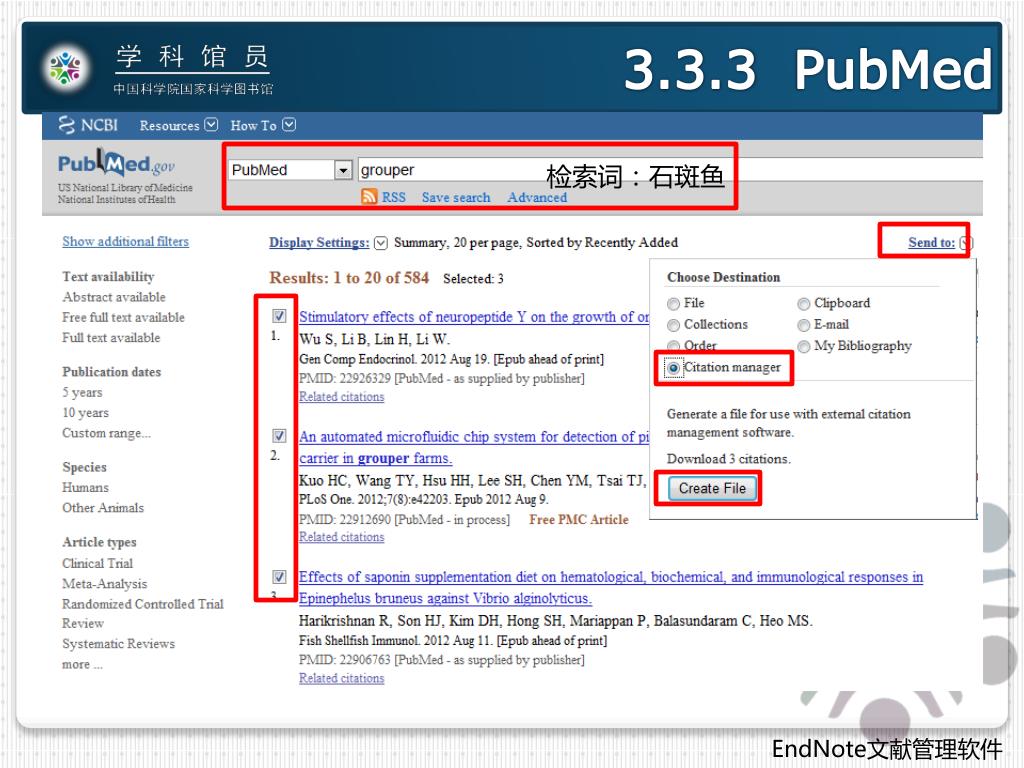Select the My Bibliography radio button
This screenshot has height=768, width=1024.
(x=804, y=346)
